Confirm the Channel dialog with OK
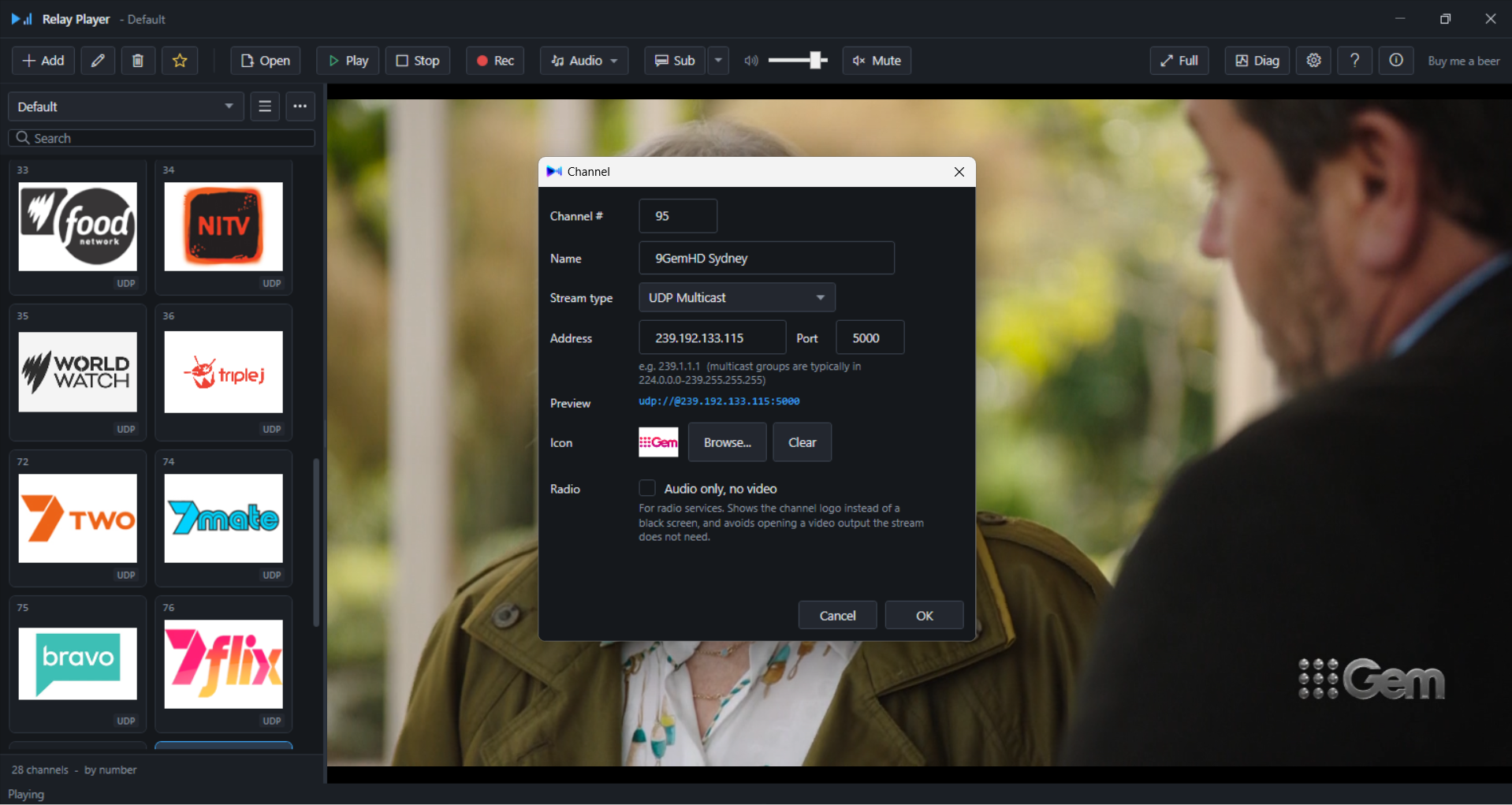This screenshot has height=805, width=1512. 924,615
